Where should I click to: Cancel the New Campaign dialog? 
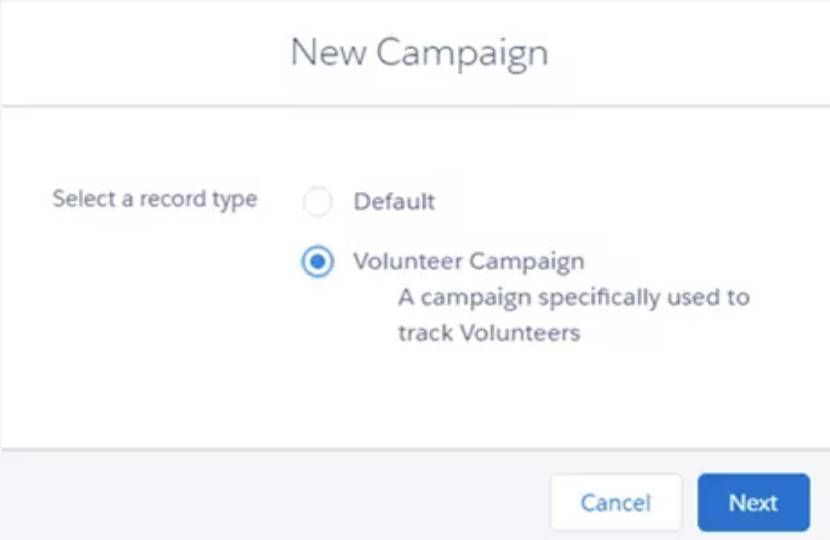616,502
